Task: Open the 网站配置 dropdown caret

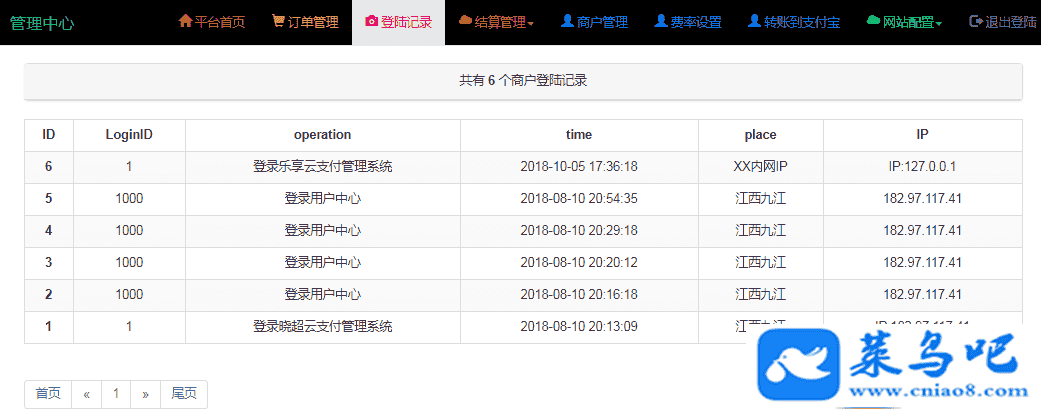Action: click(939, 23)
